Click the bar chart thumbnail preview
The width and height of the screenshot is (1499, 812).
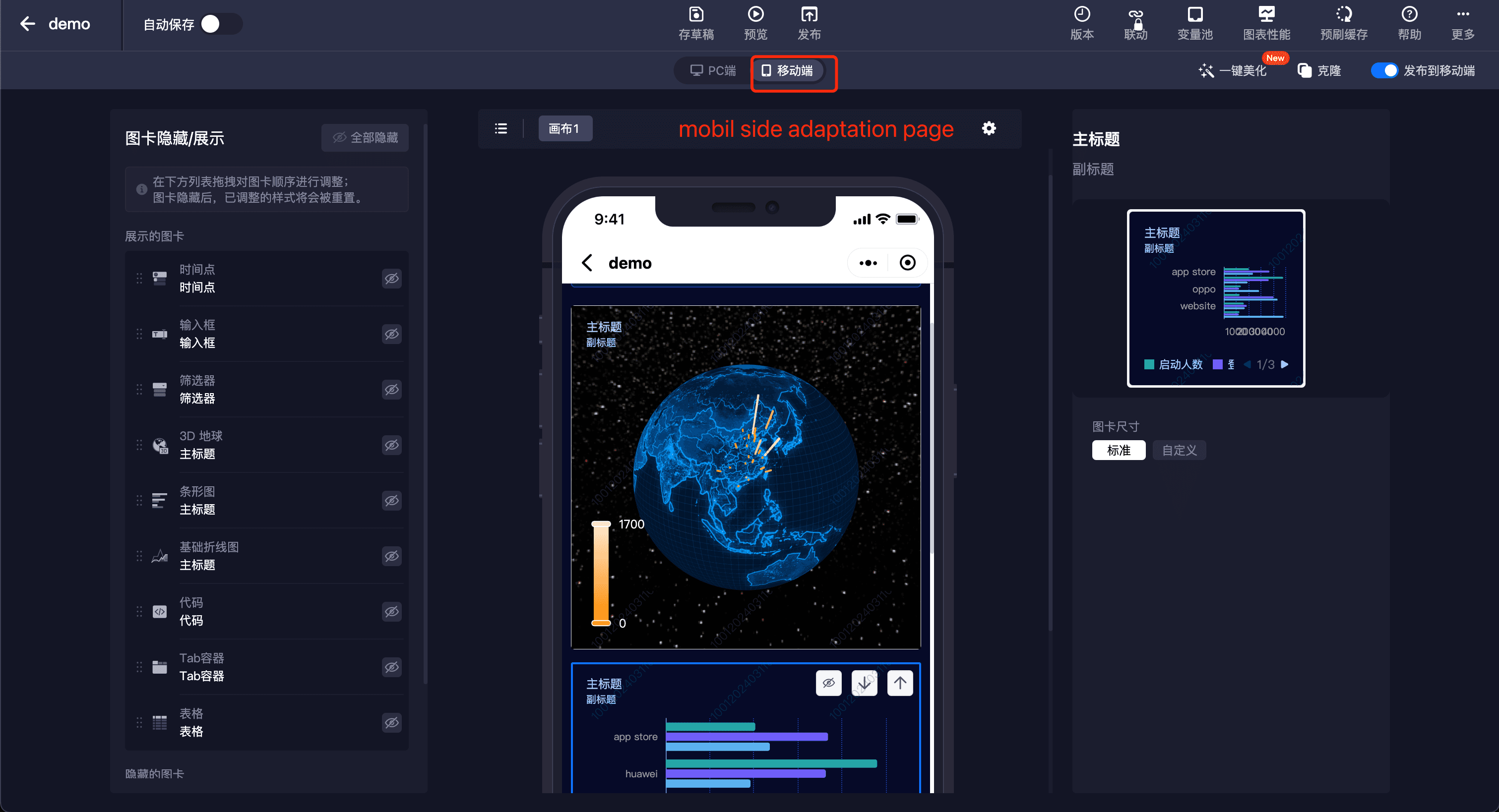click(1216, 298)
